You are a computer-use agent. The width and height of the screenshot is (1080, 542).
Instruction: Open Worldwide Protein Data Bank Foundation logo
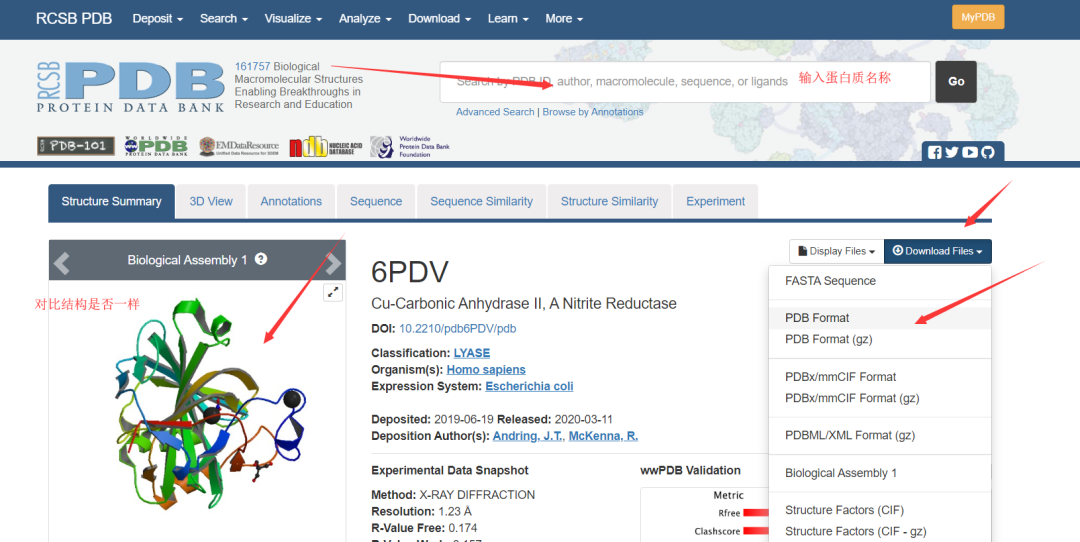coord(410,147)
